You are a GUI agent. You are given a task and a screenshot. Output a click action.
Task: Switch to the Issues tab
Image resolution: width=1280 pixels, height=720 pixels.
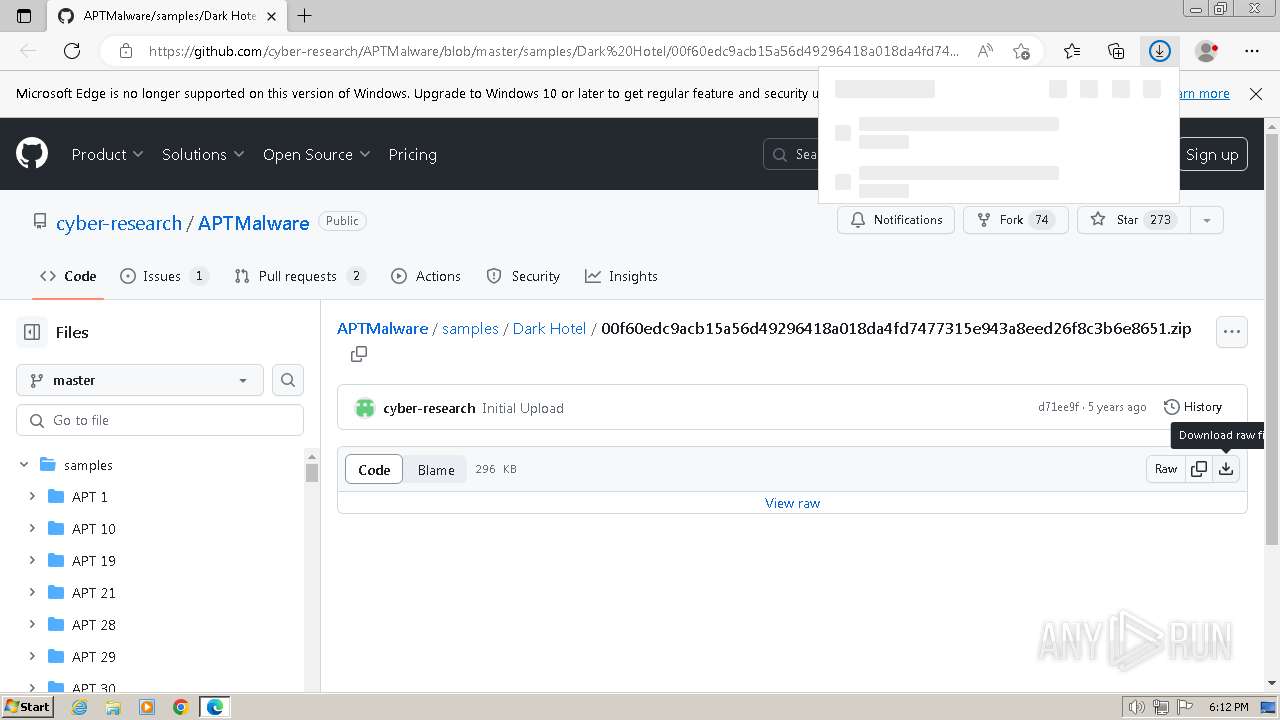pos(164,276)
